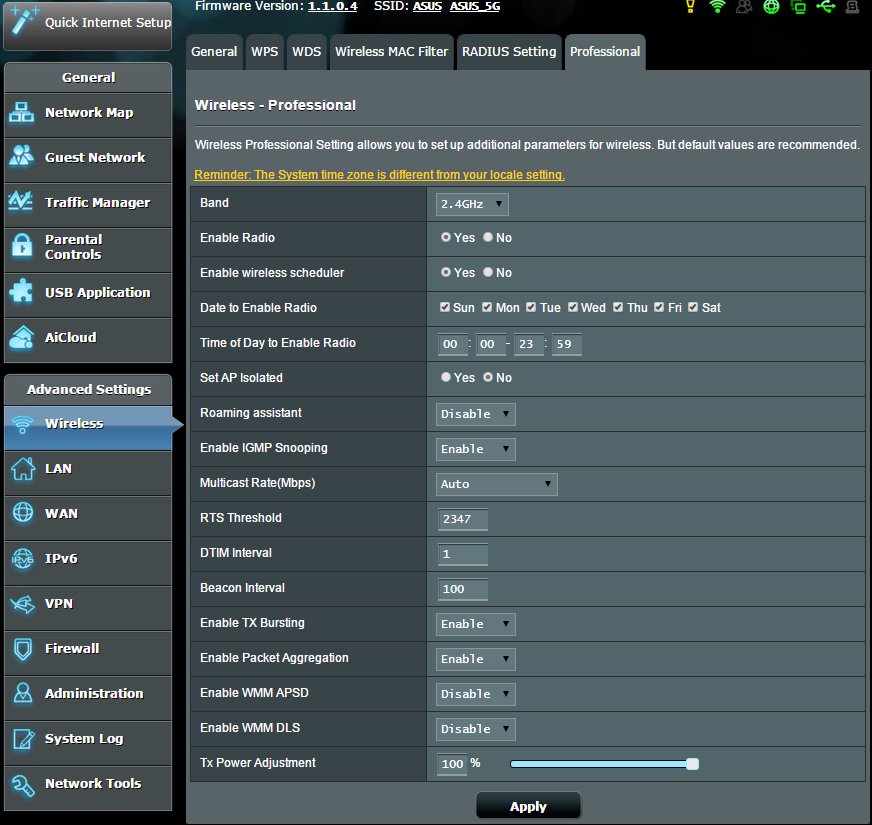Screen dimensions: 872x825
Task: Uncheck the Sat checkbox
Action: click(x=693, y=307)
